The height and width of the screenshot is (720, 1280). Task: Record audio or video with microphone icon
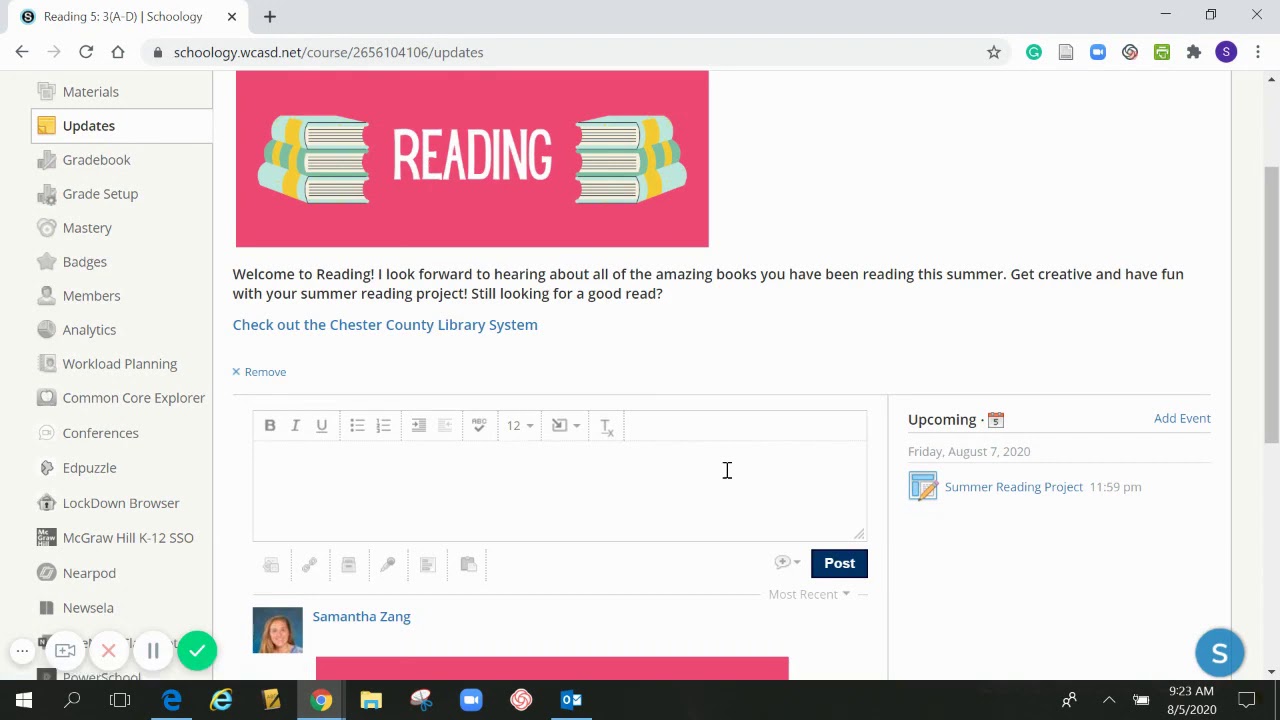click(388, 565)
